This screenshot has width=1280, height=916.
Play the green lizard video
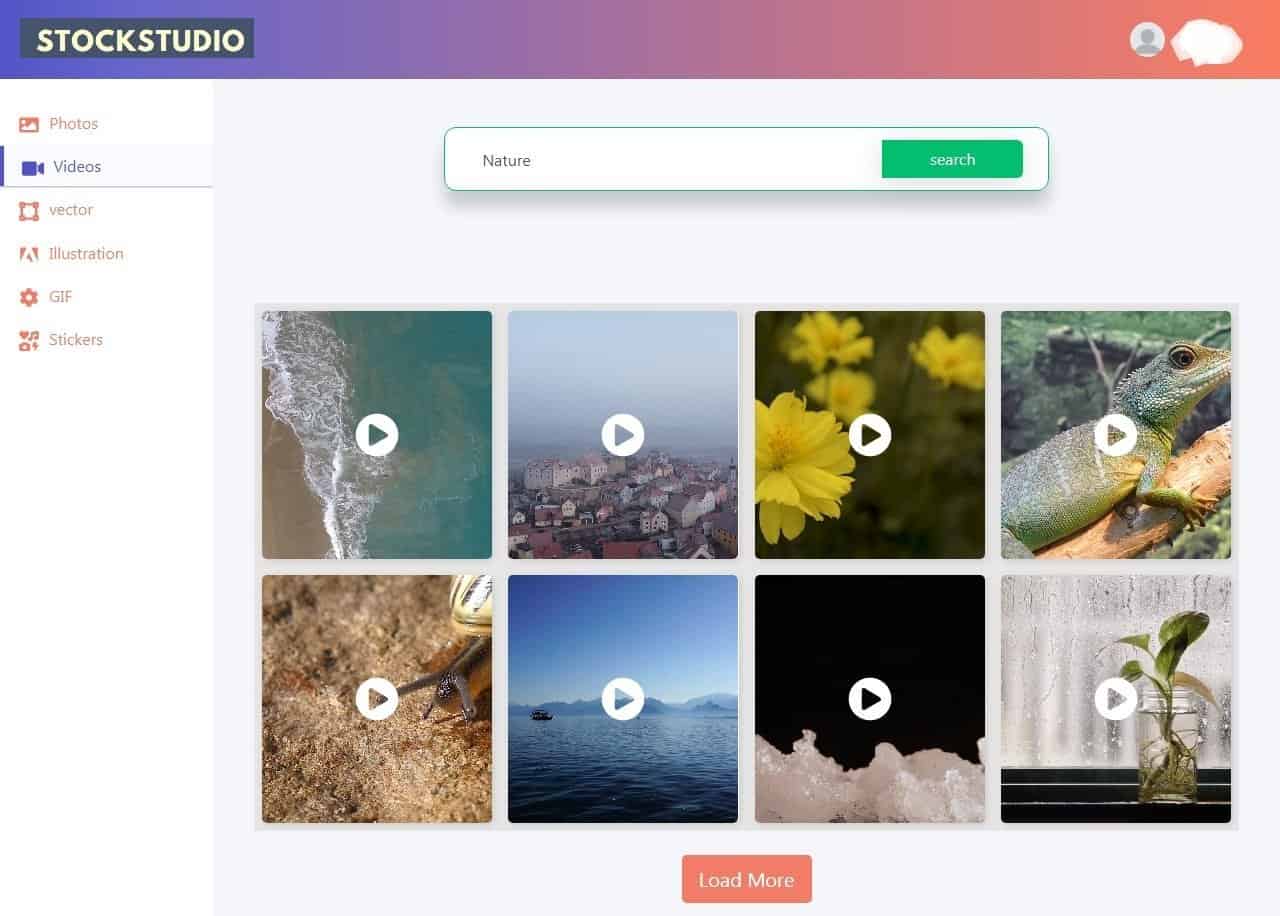(x=1116, y=435)
